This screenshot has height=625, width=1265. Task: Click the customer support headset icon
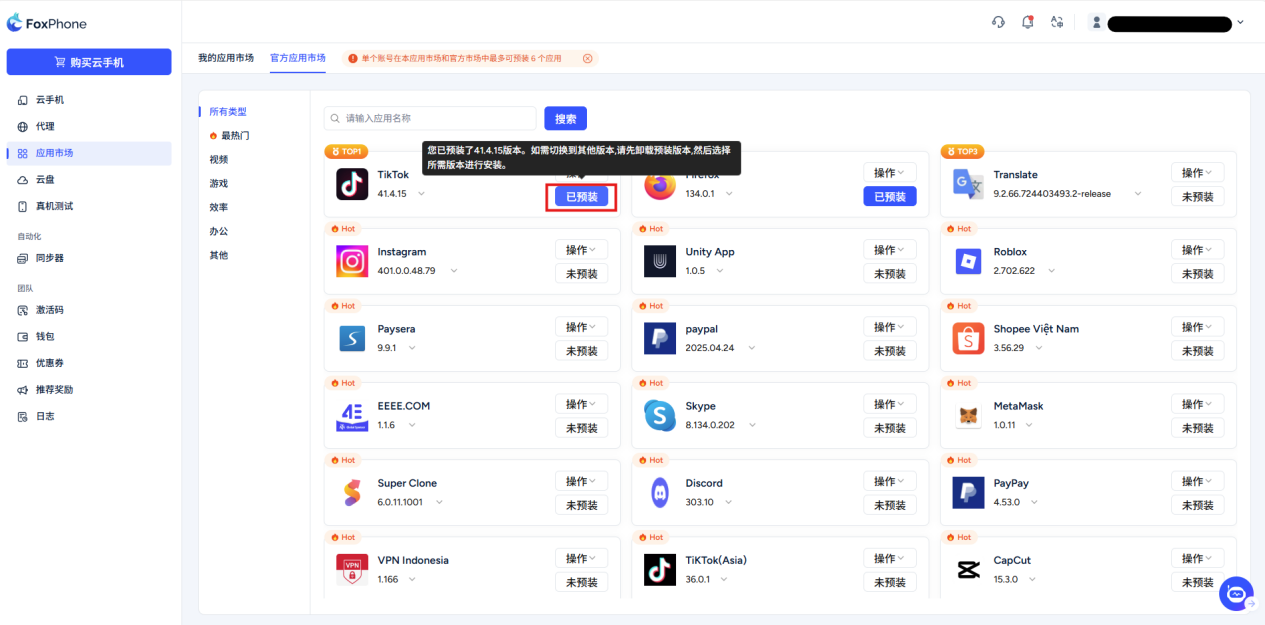(998, 22)
